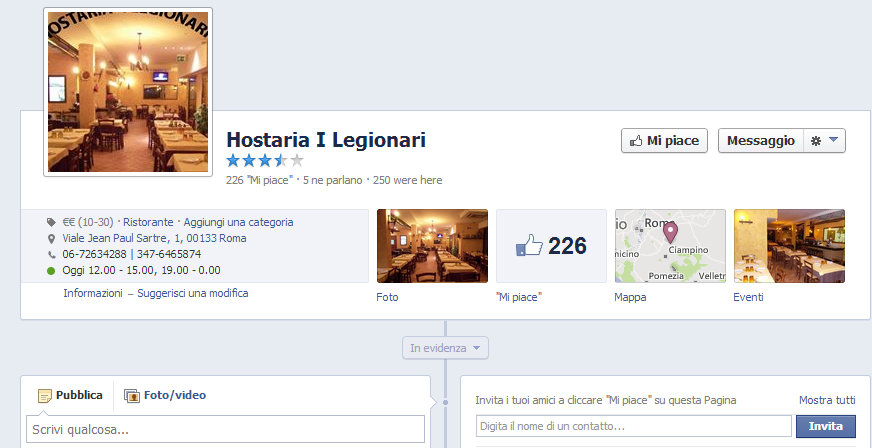Viewport: 872px width, 448px height.
Task: Click the Hostaria I Legionari page title
Action: pyautogui.click(x=326, y=140)
